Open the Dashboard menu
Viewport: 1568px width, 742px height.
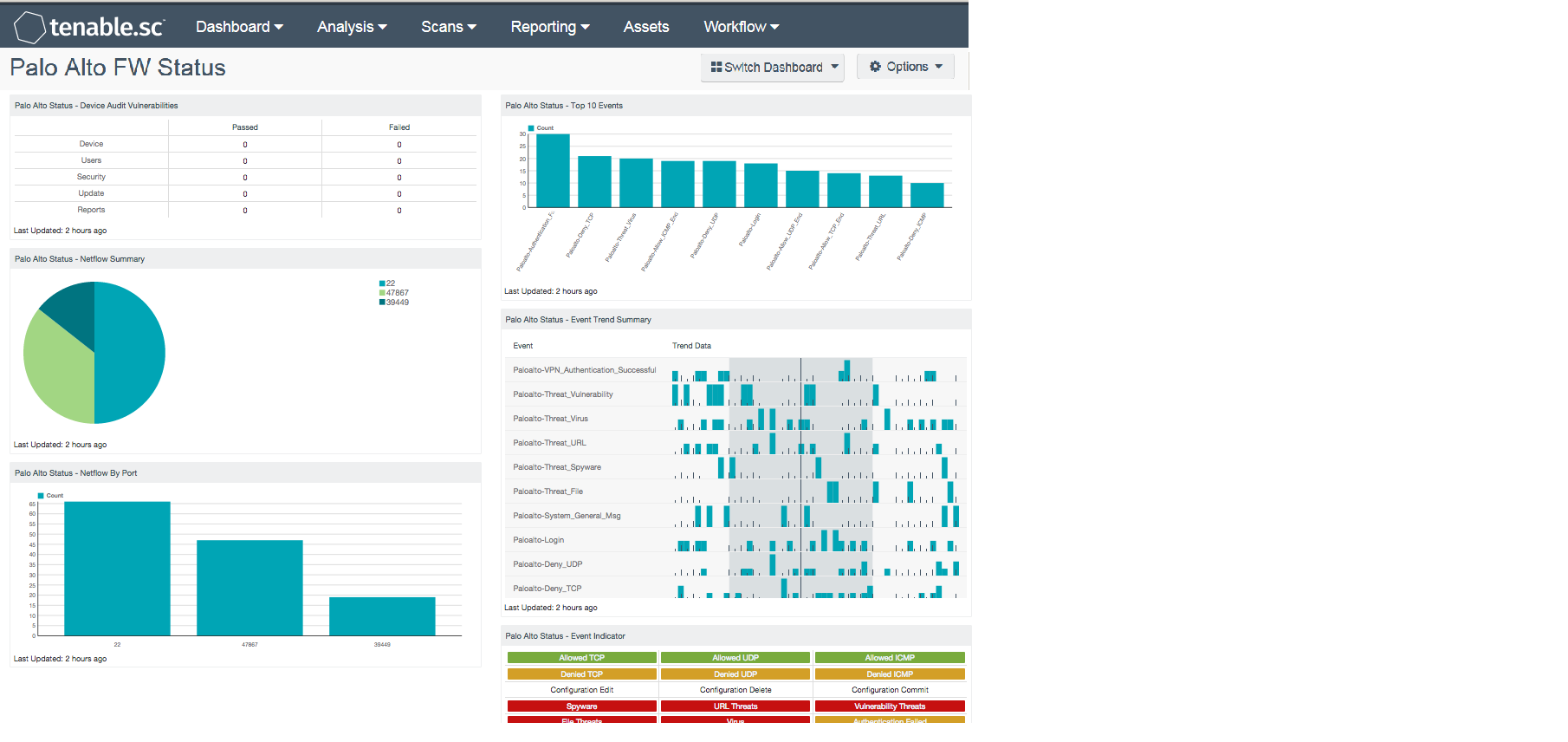click(x=239, y=27)
